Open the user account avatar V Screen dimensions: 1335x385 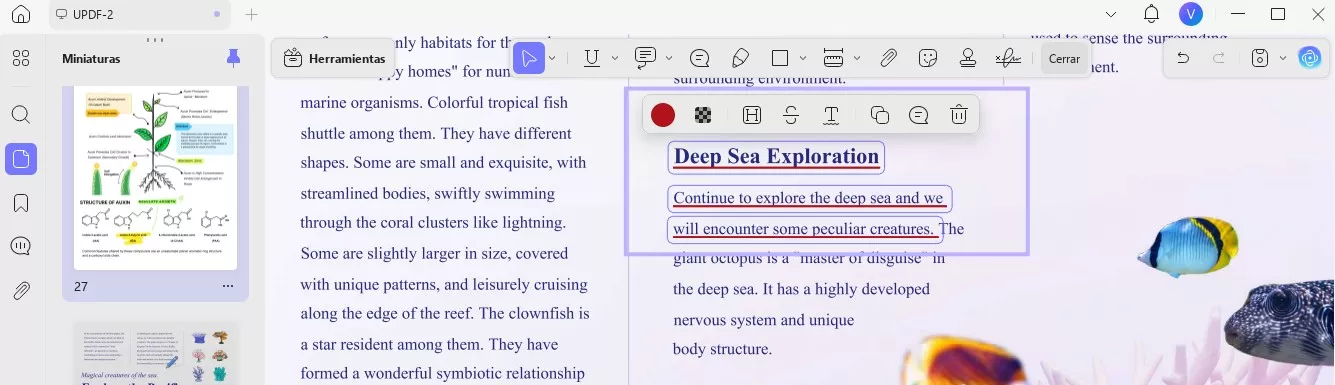1190,14
